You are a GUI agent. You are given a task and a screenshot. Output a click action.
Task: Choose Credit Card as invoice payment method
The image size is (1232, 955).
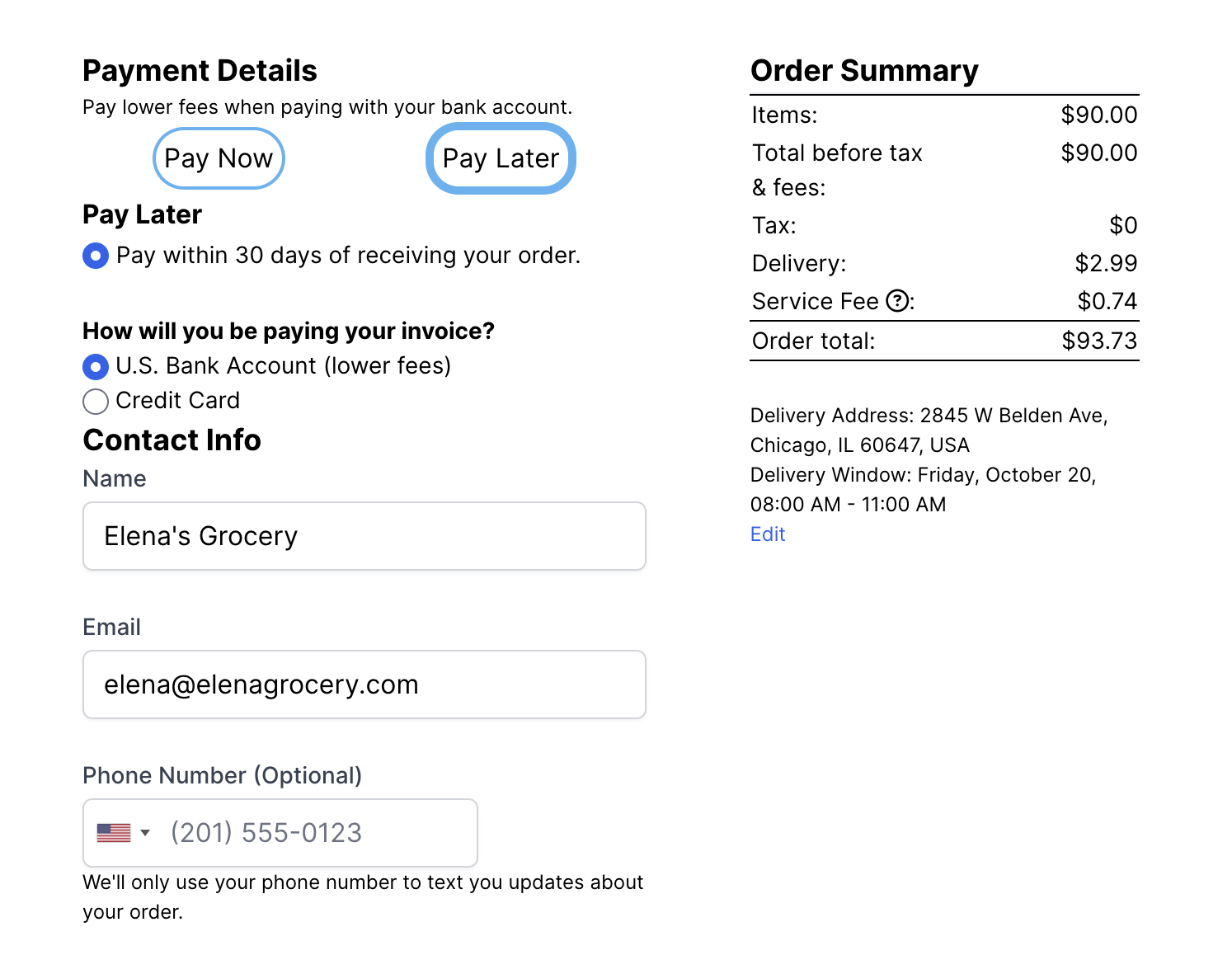pyautogui.click(x=96, y=402)
